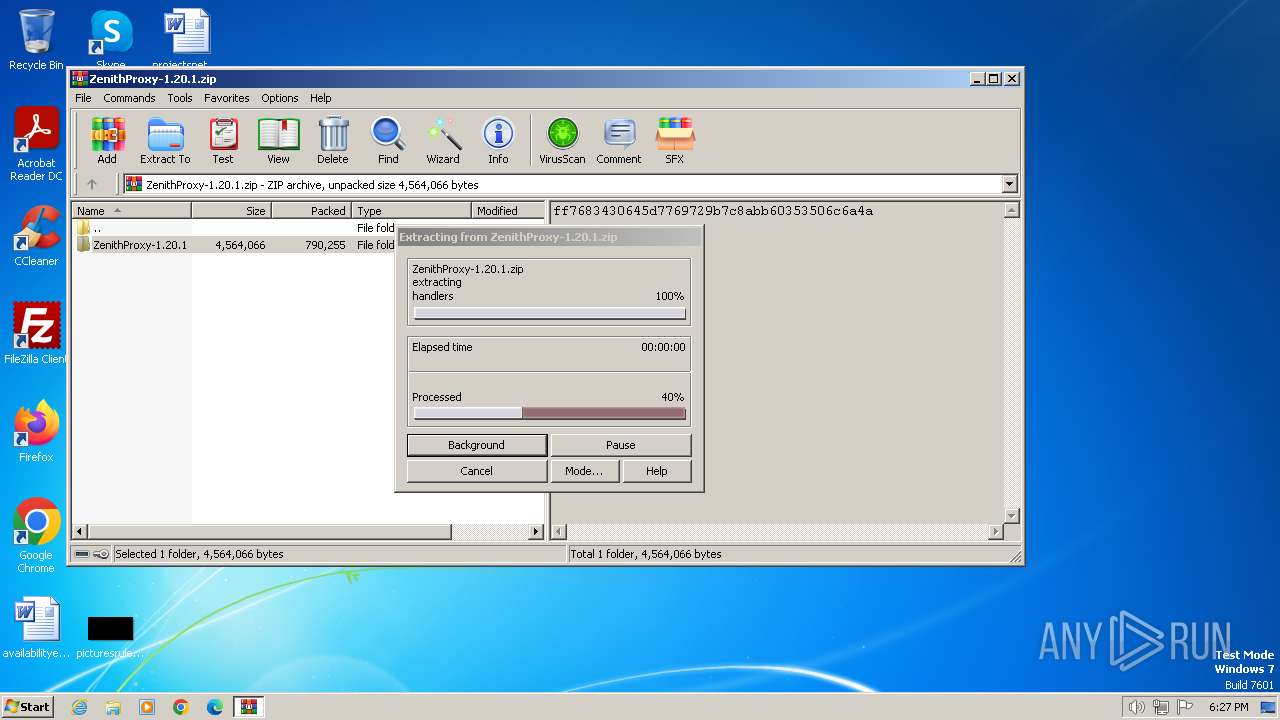This screenshot has height=720, width=1280.
Task: Click the comment pane down scroll arrow
Action: click(x=1011, y=515)
